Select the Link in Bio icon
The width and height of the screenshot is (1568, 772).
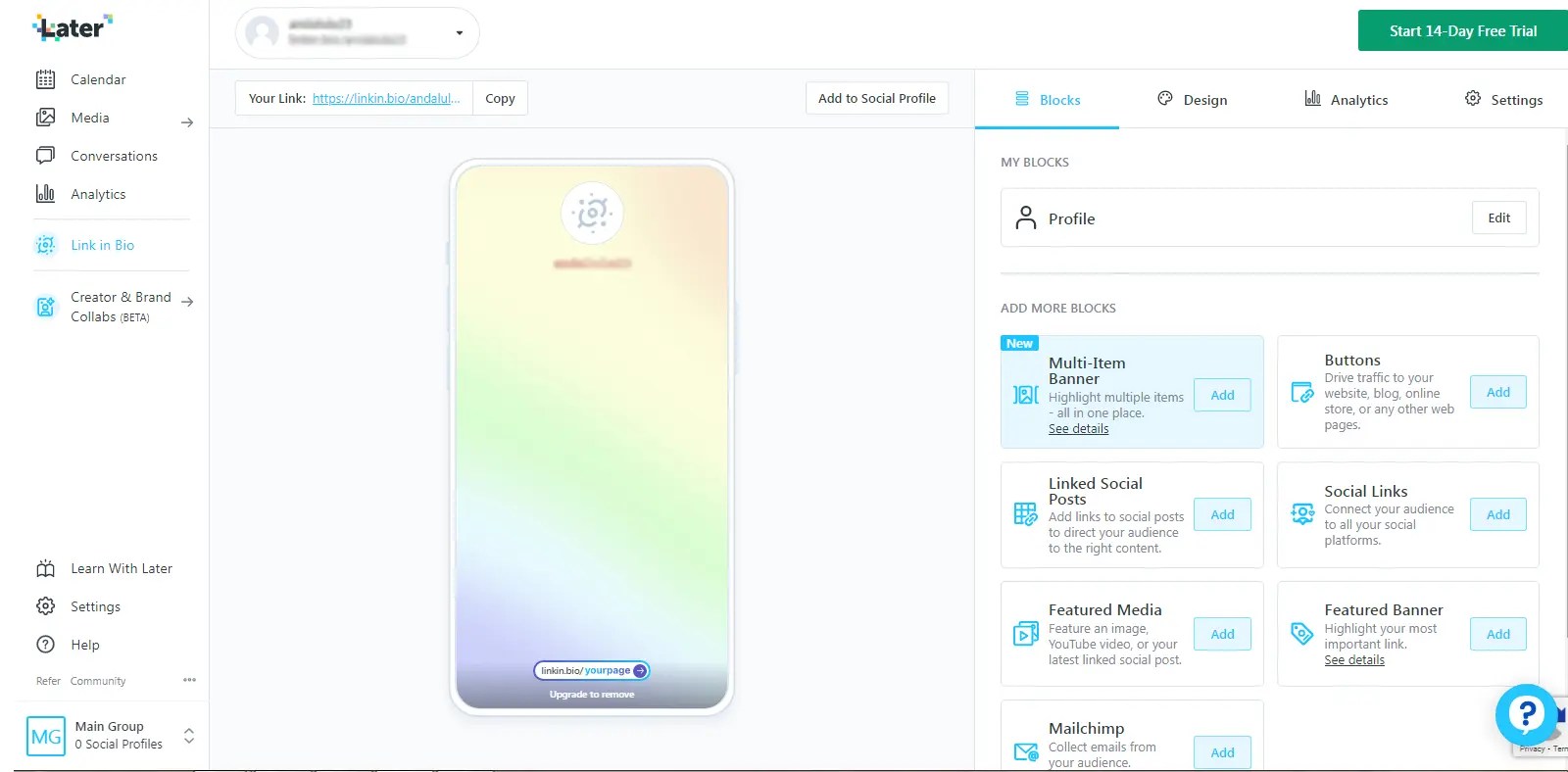point(45,245)
